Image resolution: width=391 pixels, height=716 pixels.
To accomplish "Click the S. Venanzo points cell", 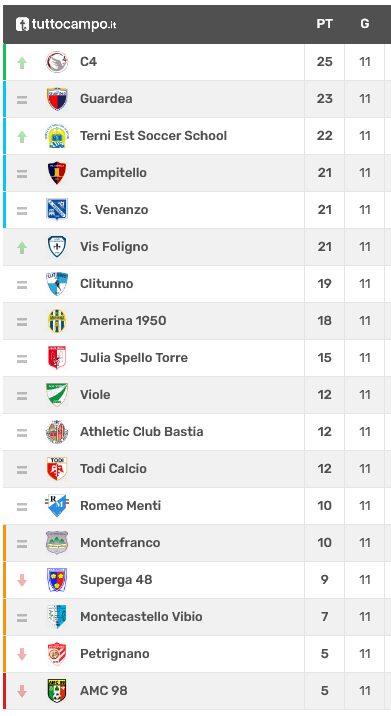I will click(x=324, y=210).
